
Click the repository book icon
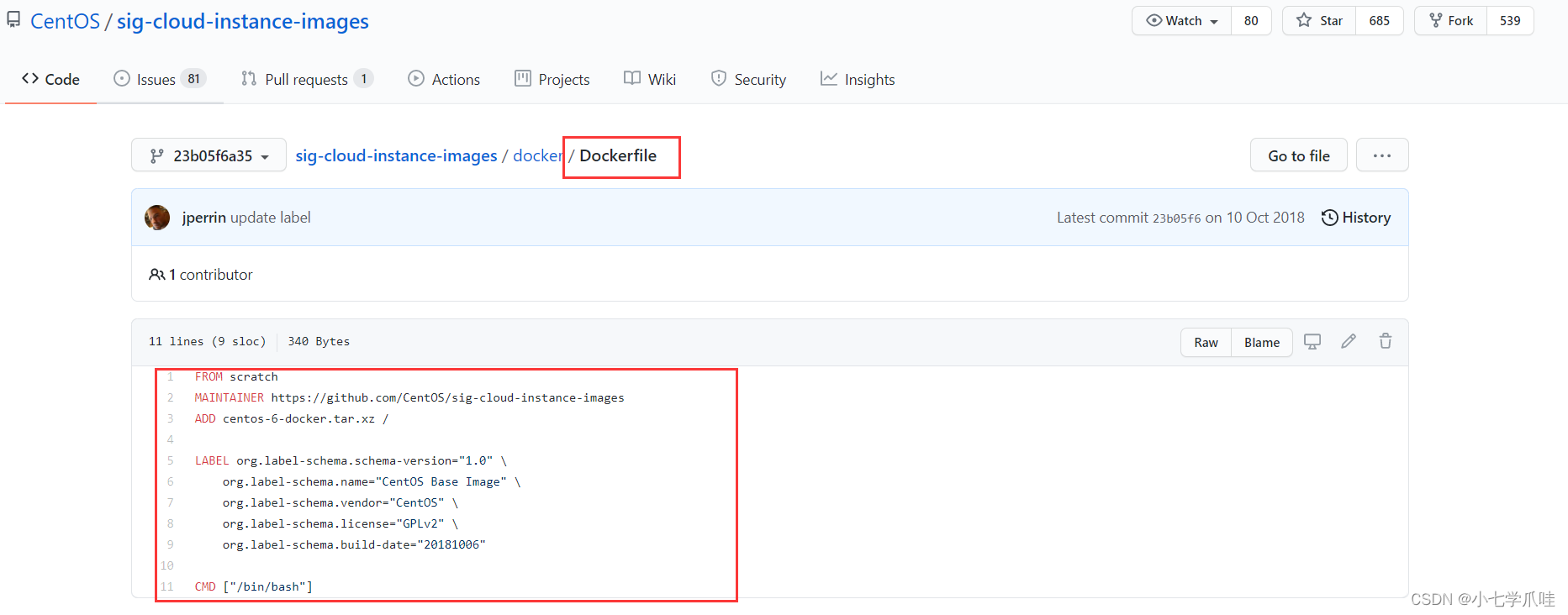pyautogui.click(x=13, y=20)
